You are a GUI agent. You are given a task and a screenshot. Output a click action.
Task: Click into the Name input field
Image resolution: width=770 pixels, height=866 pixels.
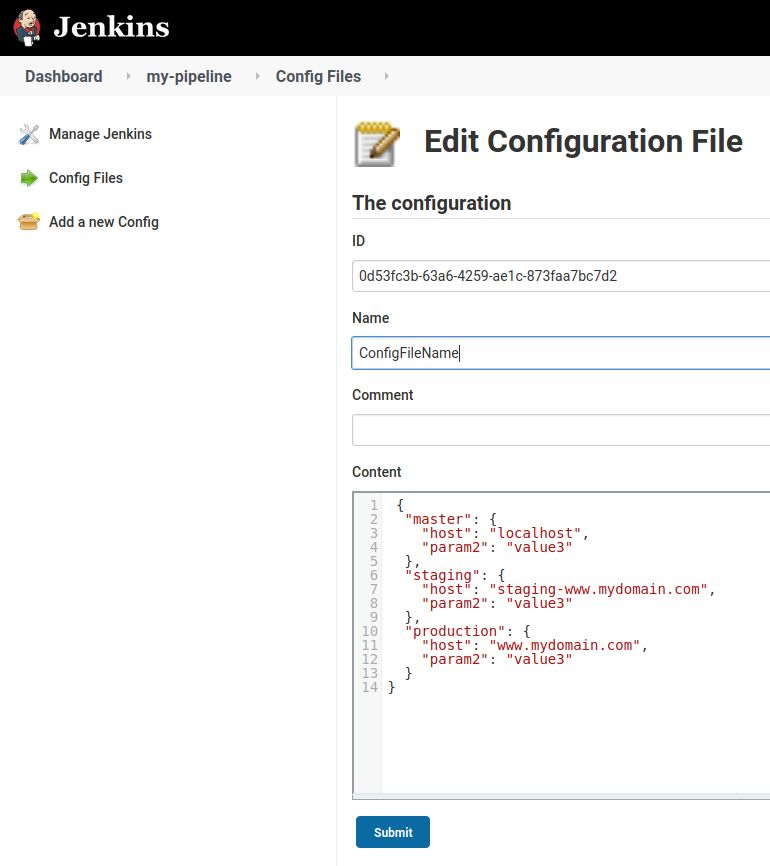pyautogui.click(x=560, y=353)
